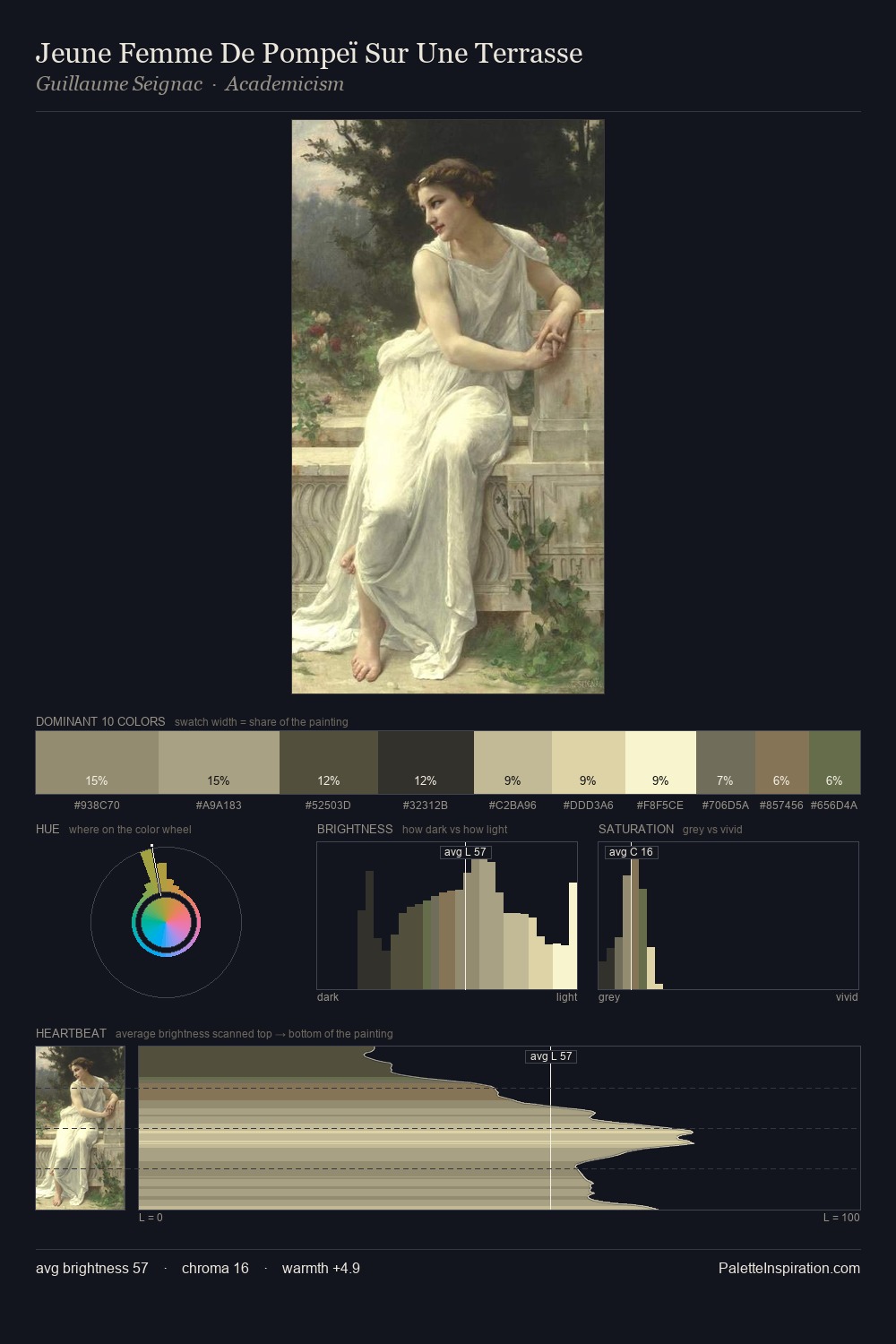Click the painting title heading
Viewport: 896px width, 1344px height.
[x=309, y=54]
